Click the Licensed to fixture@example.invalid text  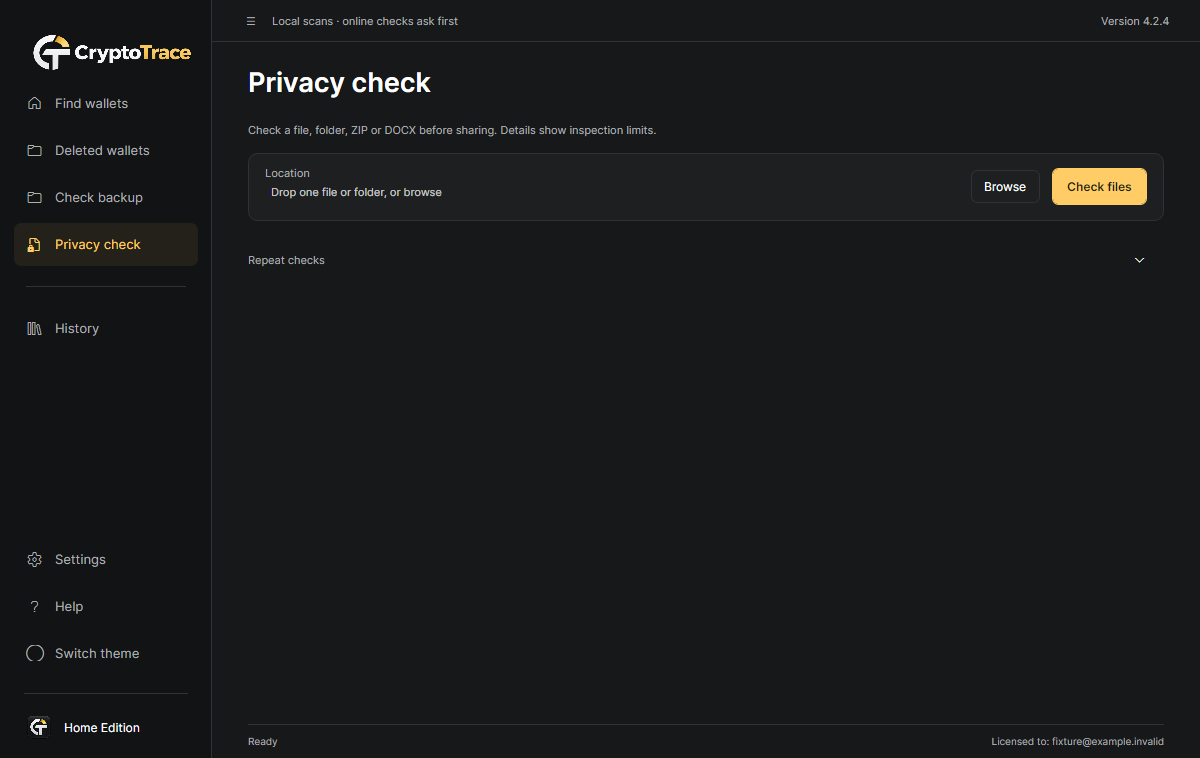[1077, 742]
